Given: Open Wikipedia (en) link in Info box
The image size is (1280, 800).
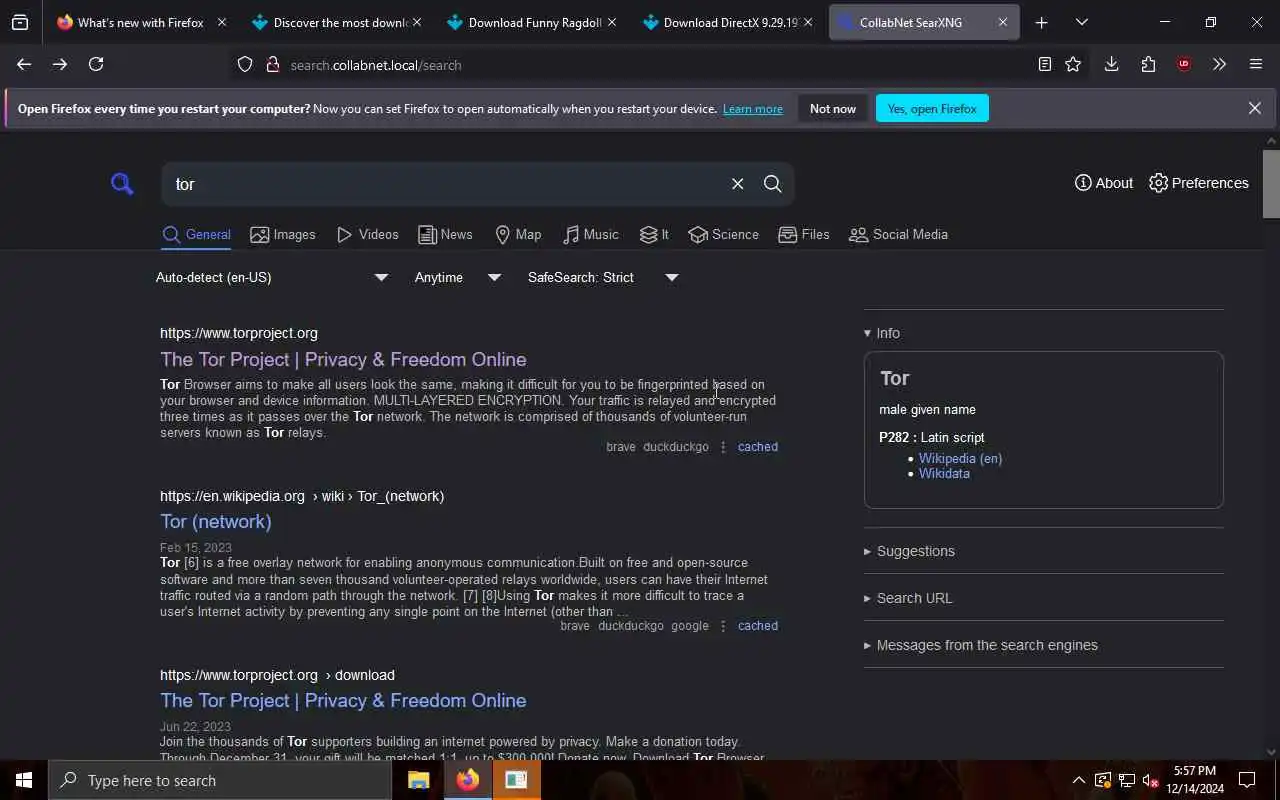Looking at the screenshot, I should coord(960,458).
